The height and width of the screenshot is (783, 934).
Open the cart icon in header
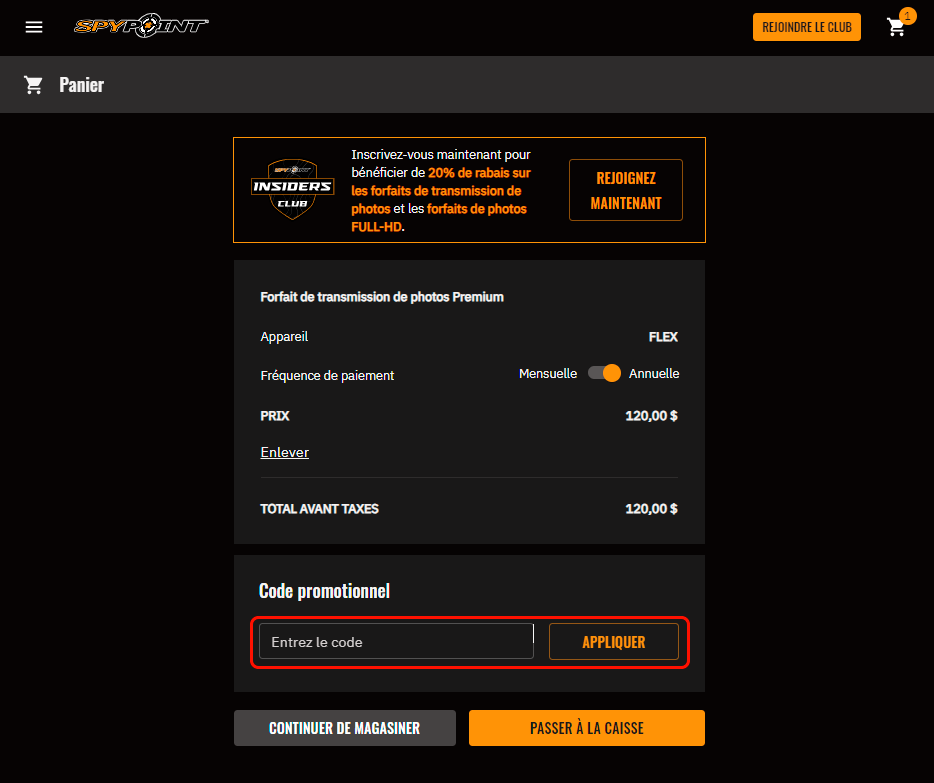896,27
